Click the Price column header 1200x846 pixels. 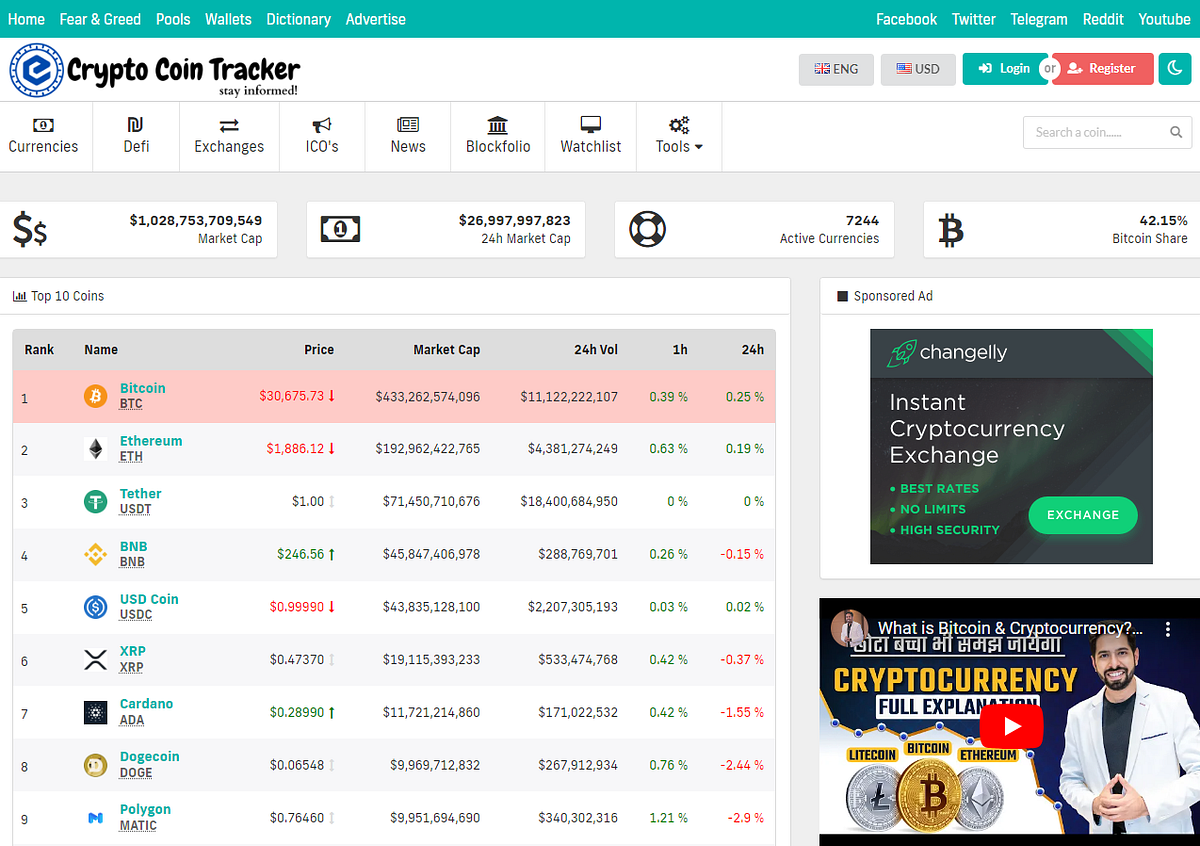coord(319,350)
